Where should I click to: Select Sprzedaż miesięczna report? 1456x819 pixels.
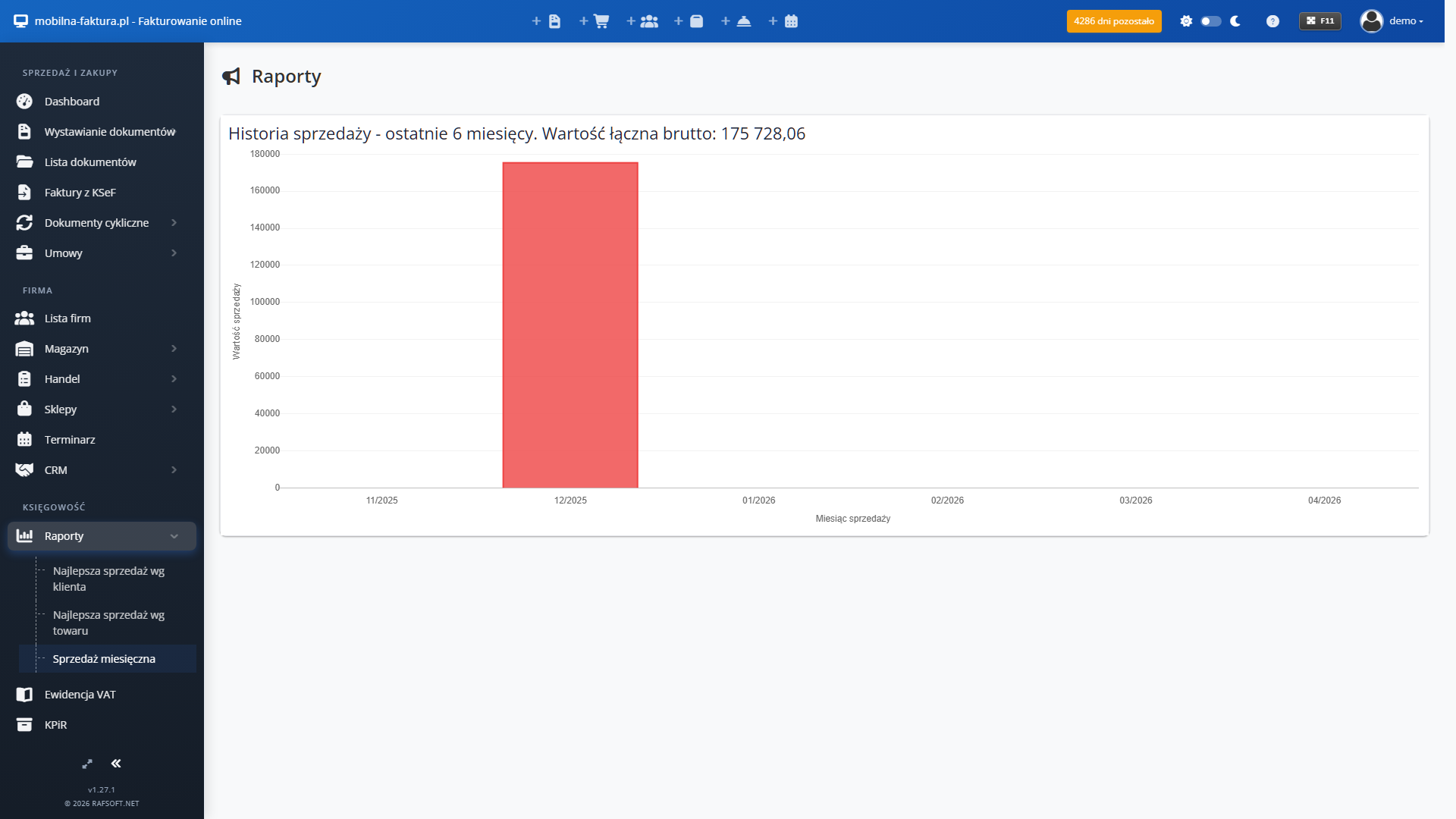coord(107,659)
